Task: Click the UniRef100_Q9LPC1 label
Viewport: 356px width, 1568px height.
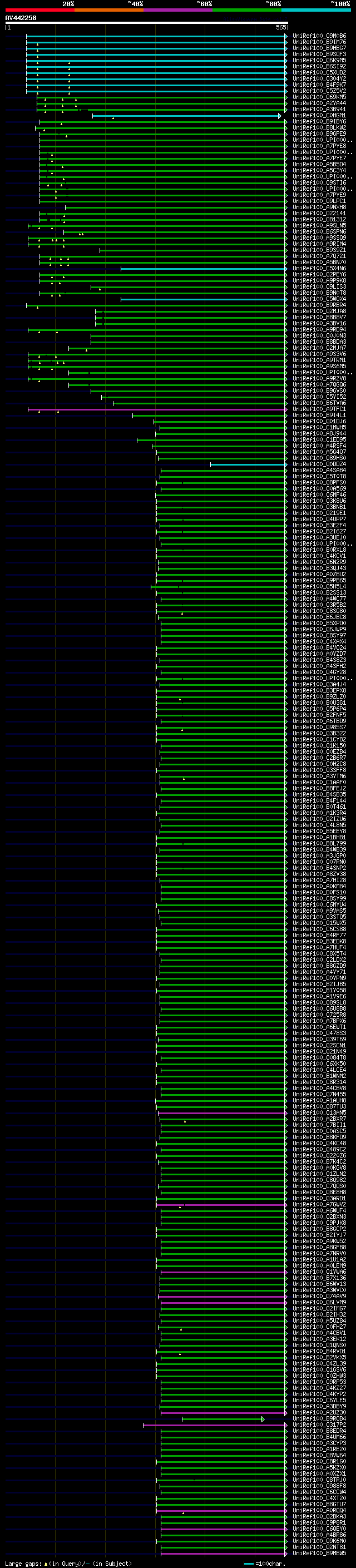Action: (x=319, y=201)
